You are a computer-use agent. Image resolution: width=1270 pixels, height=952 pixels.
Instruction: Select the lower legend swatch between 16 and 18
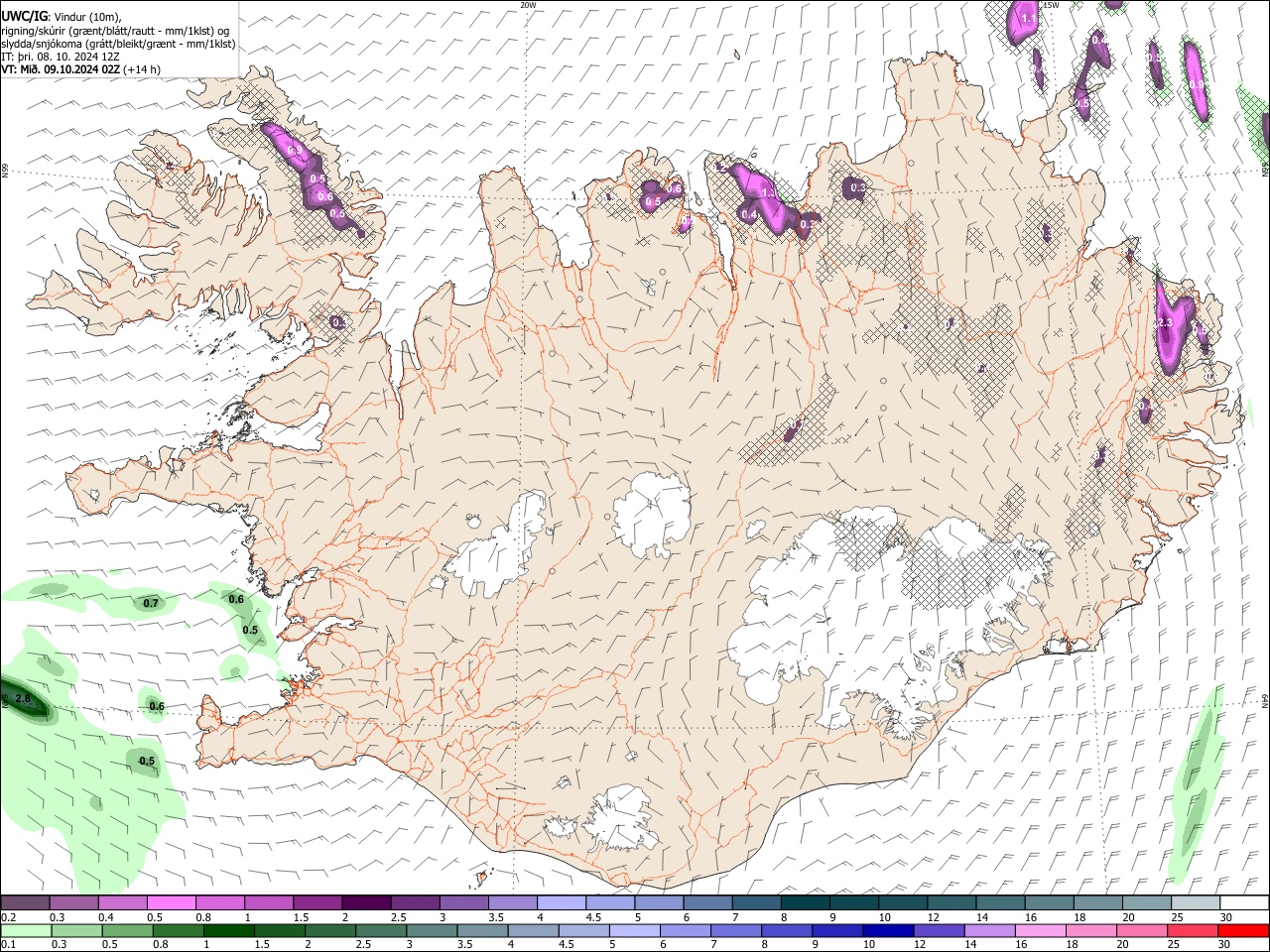click(1039, 930)
